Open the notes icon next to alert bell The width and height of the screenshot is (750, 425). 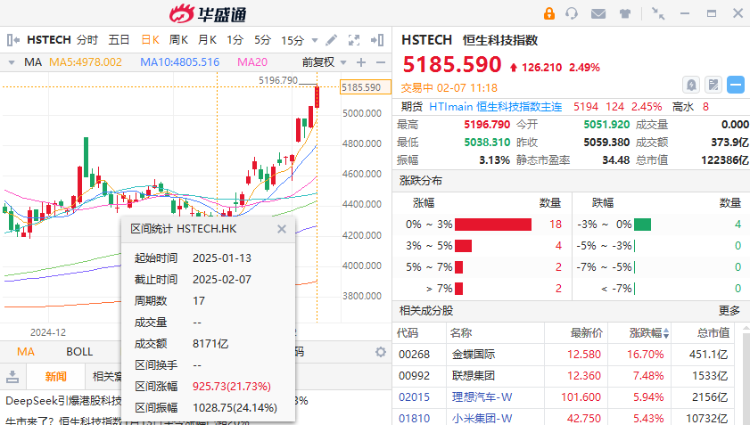click(x=713, y=85)
